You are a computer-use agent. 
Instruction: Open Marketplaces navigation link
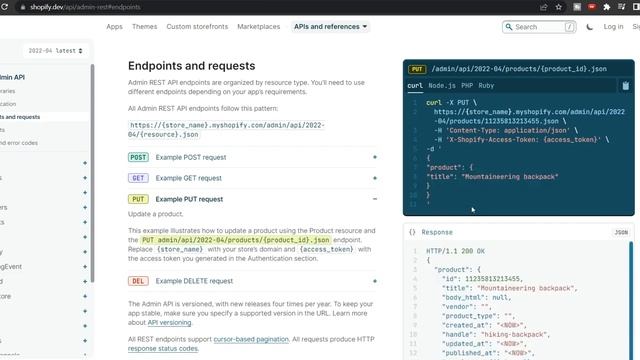tap(259, 27)
